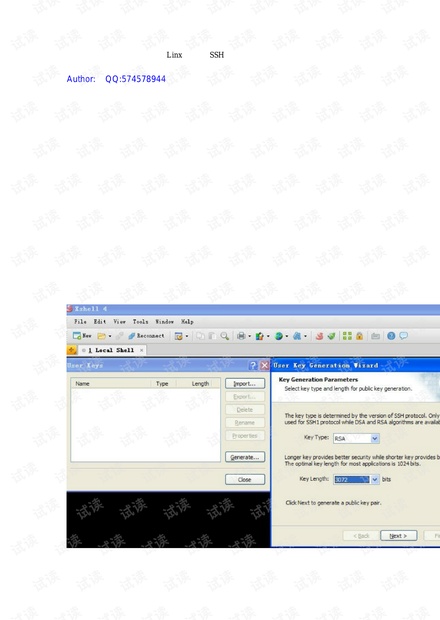Screen dimensions: 440x620
Task: Click the disconnect link icon in toolbar
Action: (x=119, y=336)
